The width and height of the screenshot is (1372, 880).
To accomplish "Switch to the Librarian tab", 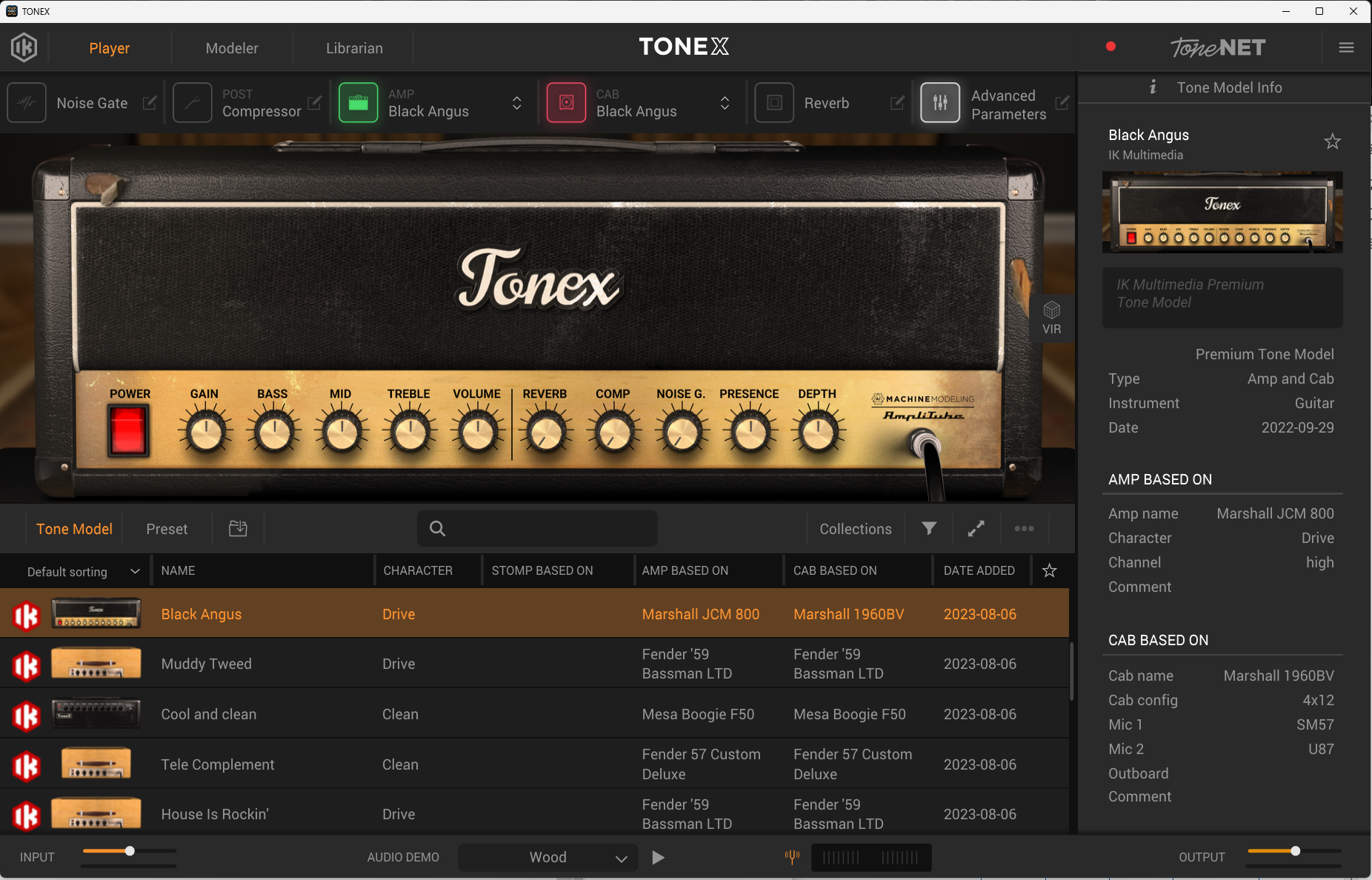I will click(355, 48).
